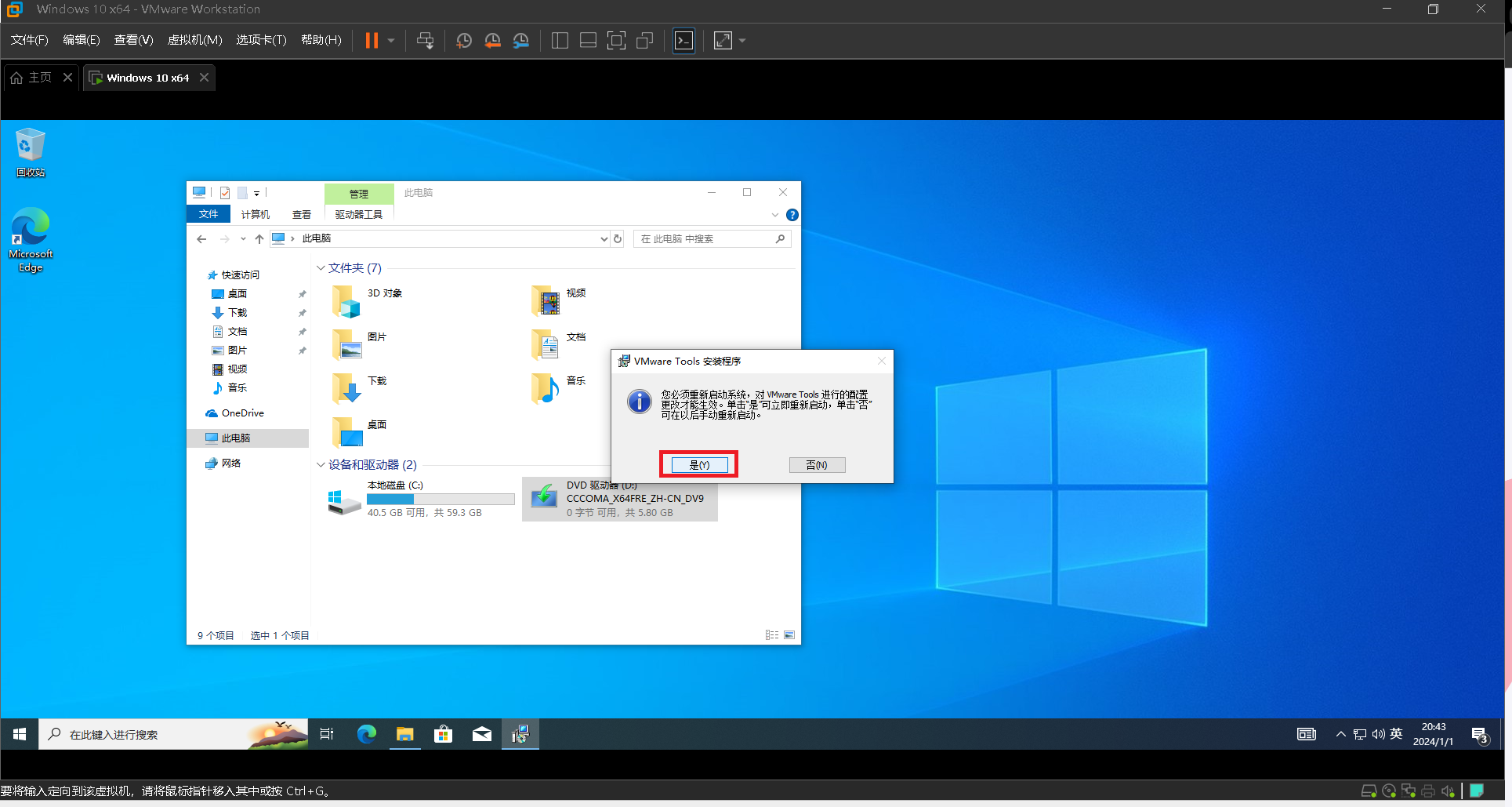Open the 计算机 ribbon tab
The width and height of the screenshot is (1512, 807).
tap(256, 214)
